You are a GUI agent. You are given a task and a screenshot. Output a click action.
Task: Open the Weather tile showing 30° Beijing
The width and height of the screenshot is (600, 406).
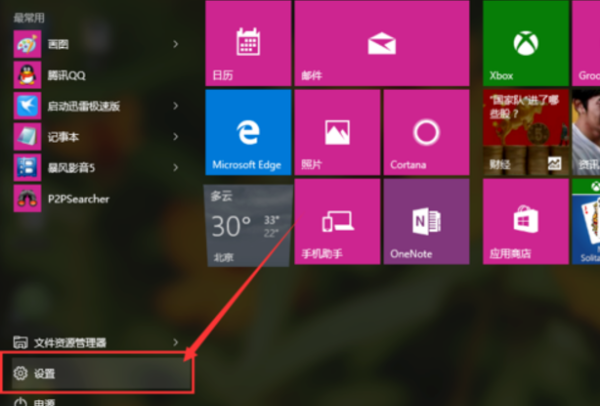coord(248,225)
